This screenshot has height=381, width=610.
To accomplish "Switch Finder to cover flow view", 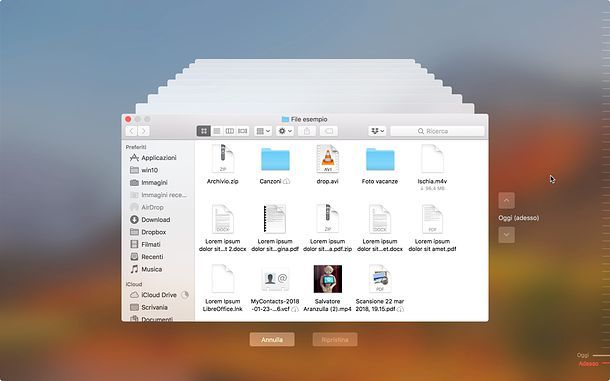I will 243,131.
